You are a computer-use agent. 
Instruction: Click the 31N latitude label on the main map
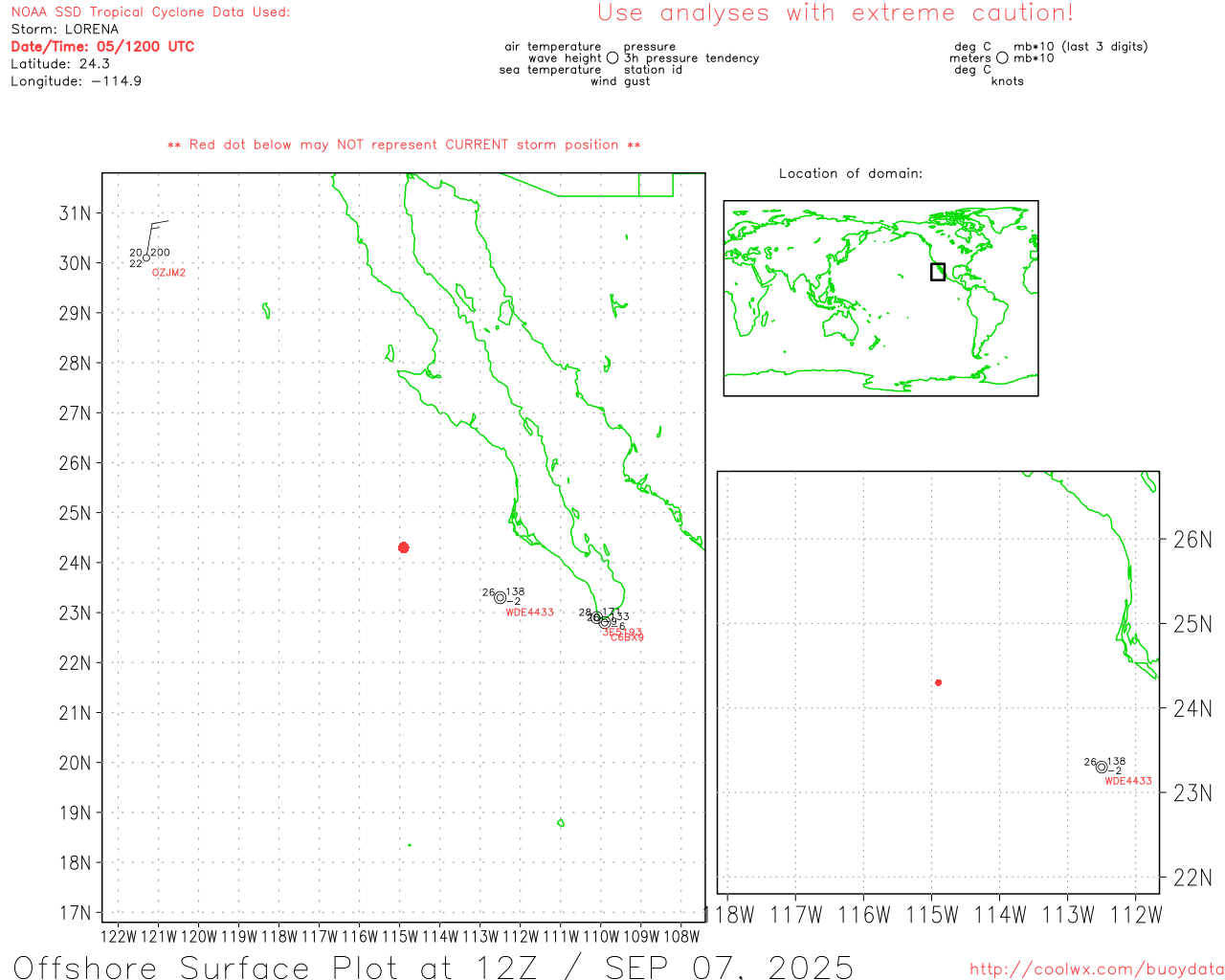[x=76, y=213]
